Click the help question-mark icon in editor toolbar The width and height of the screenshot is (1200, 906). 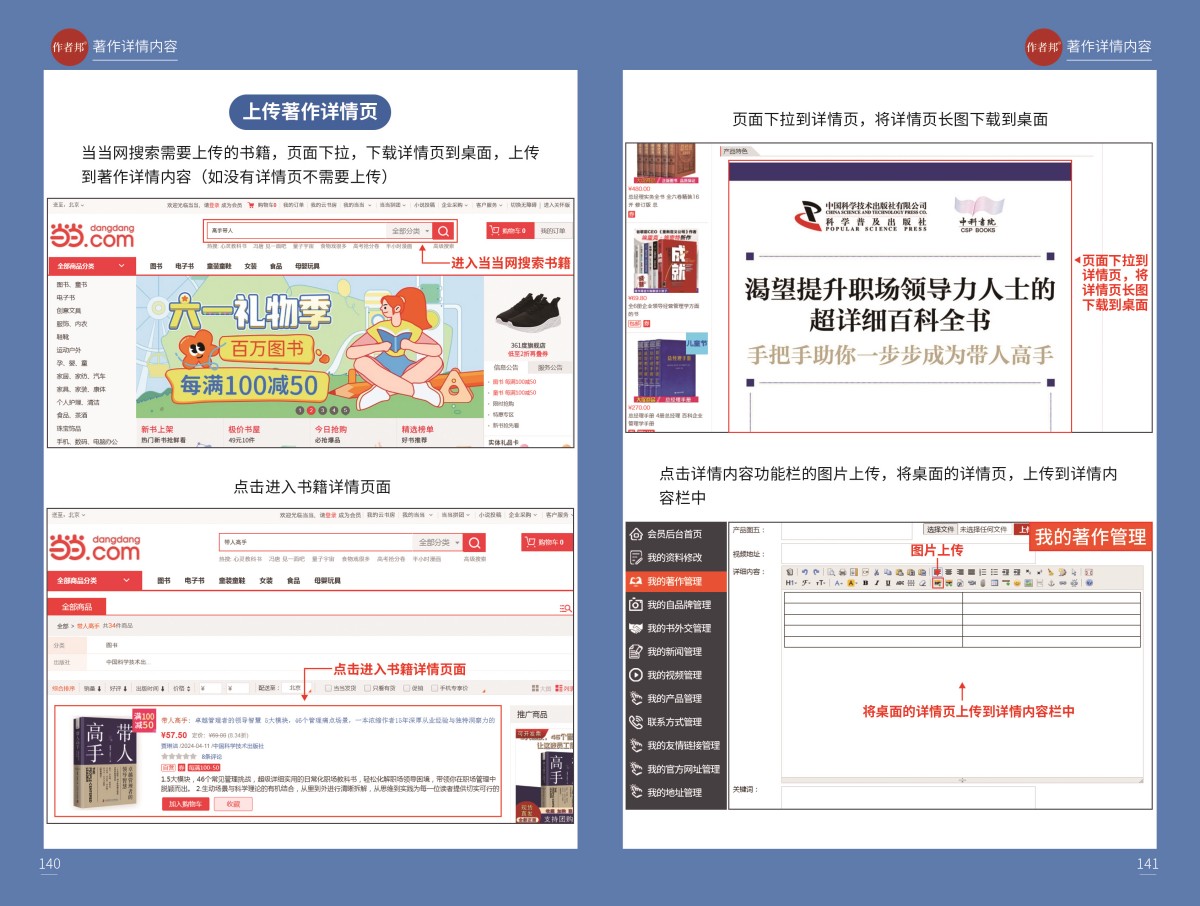tap(1089, 583)
